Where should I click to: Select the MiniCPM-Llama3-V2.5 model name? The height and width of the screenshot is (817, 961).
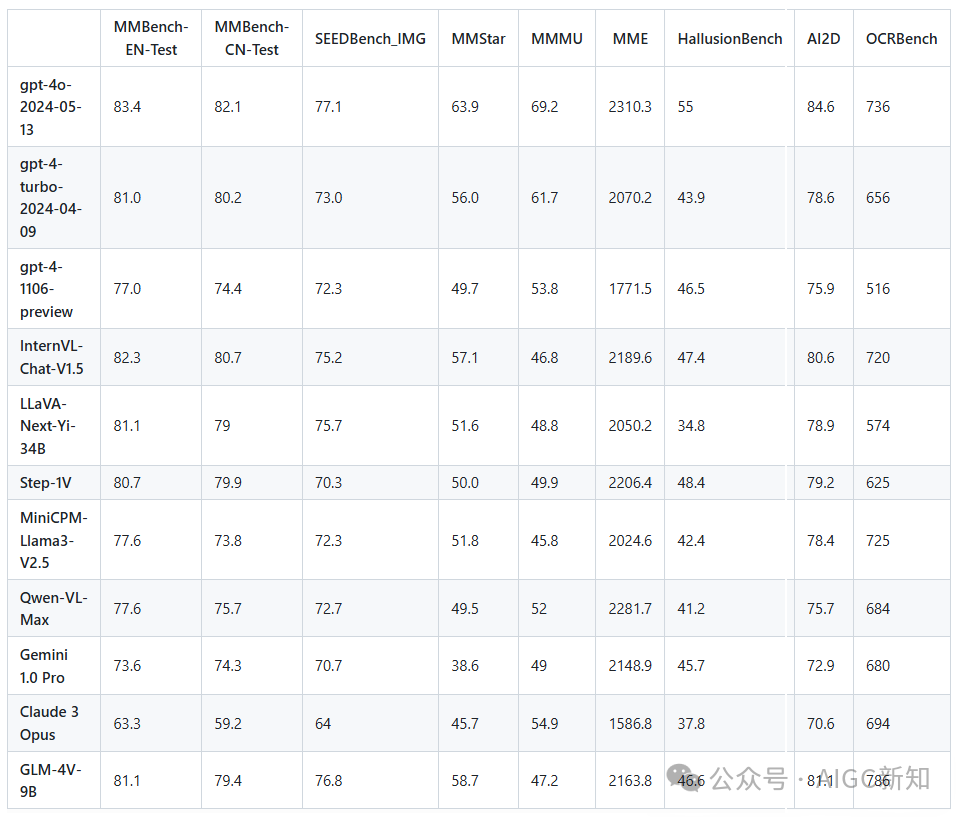click(53, 540)
